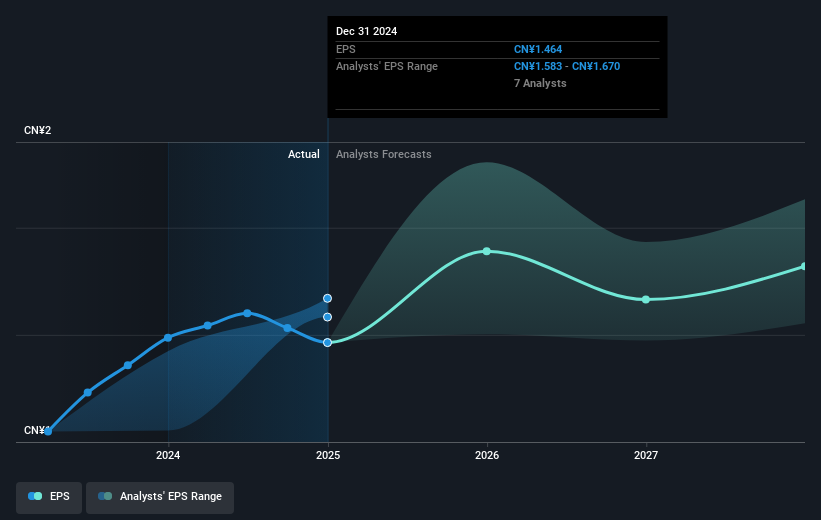Click the Analysts' EPS Range color swatch
The width and height of the screenshot is (821, 520).
pos(105,496)
